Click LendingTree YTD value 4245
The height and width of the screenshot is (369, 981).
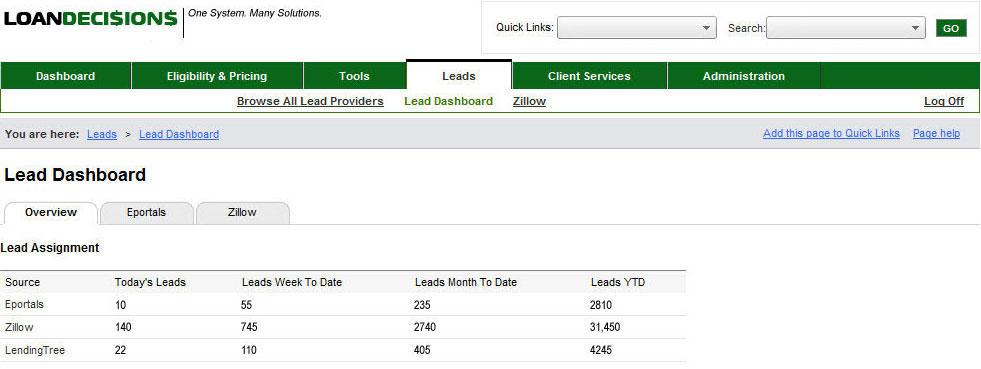click(601, 351)
